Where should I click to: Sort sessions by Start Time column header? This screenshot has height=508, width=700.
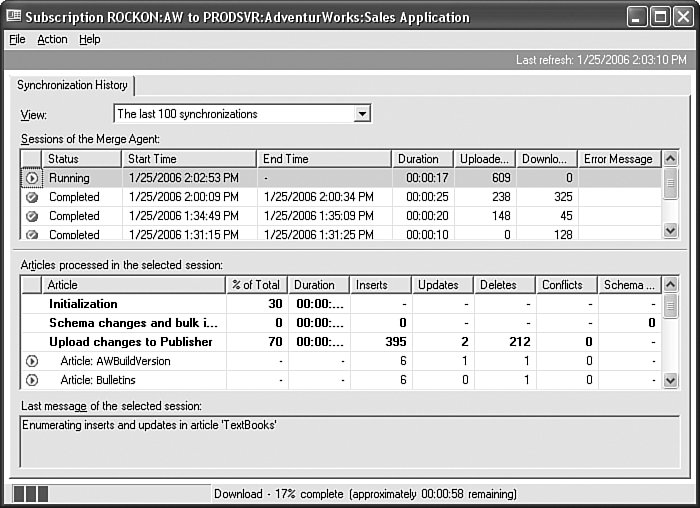pos(189,159)
